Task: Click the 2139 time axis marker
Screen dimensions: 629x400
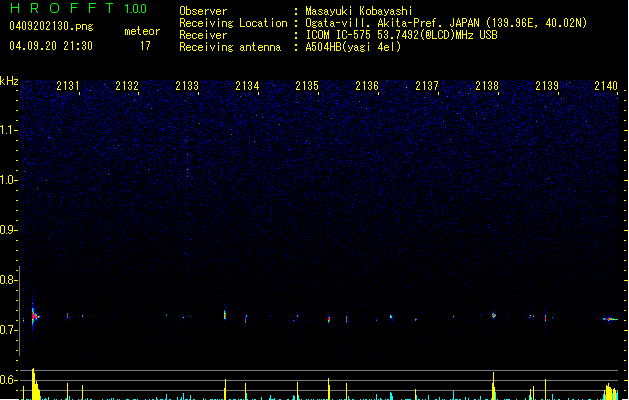Action: (547, 86)
